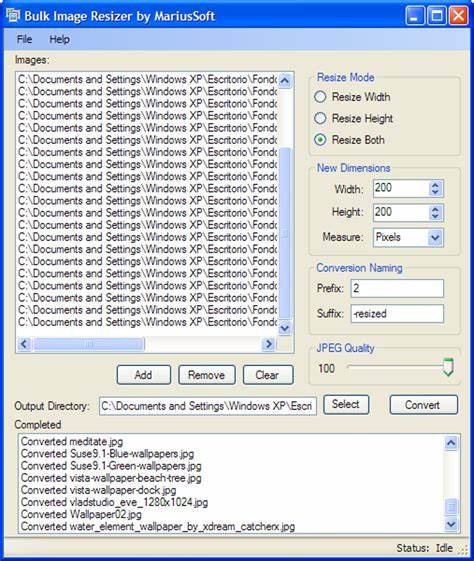The image size is (474, 561).
Task: Click the Output Directory path field
Action: point(208,406)
